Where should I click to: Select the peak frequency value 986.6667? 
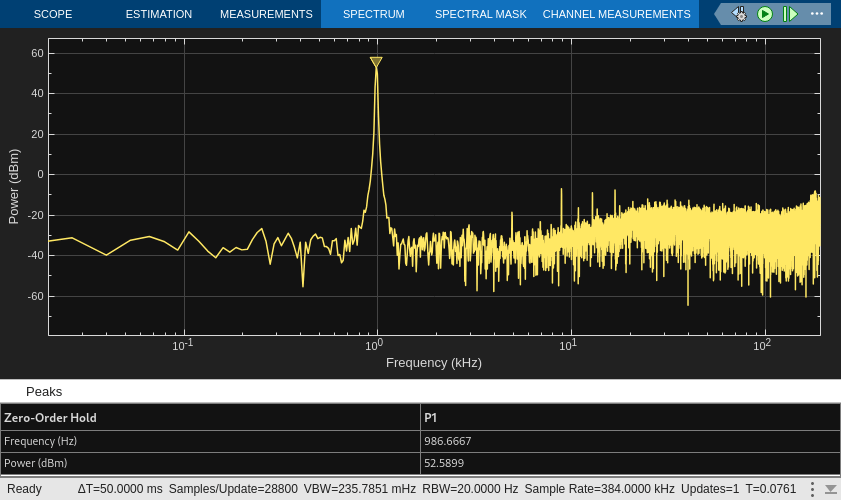pos(447,441)
